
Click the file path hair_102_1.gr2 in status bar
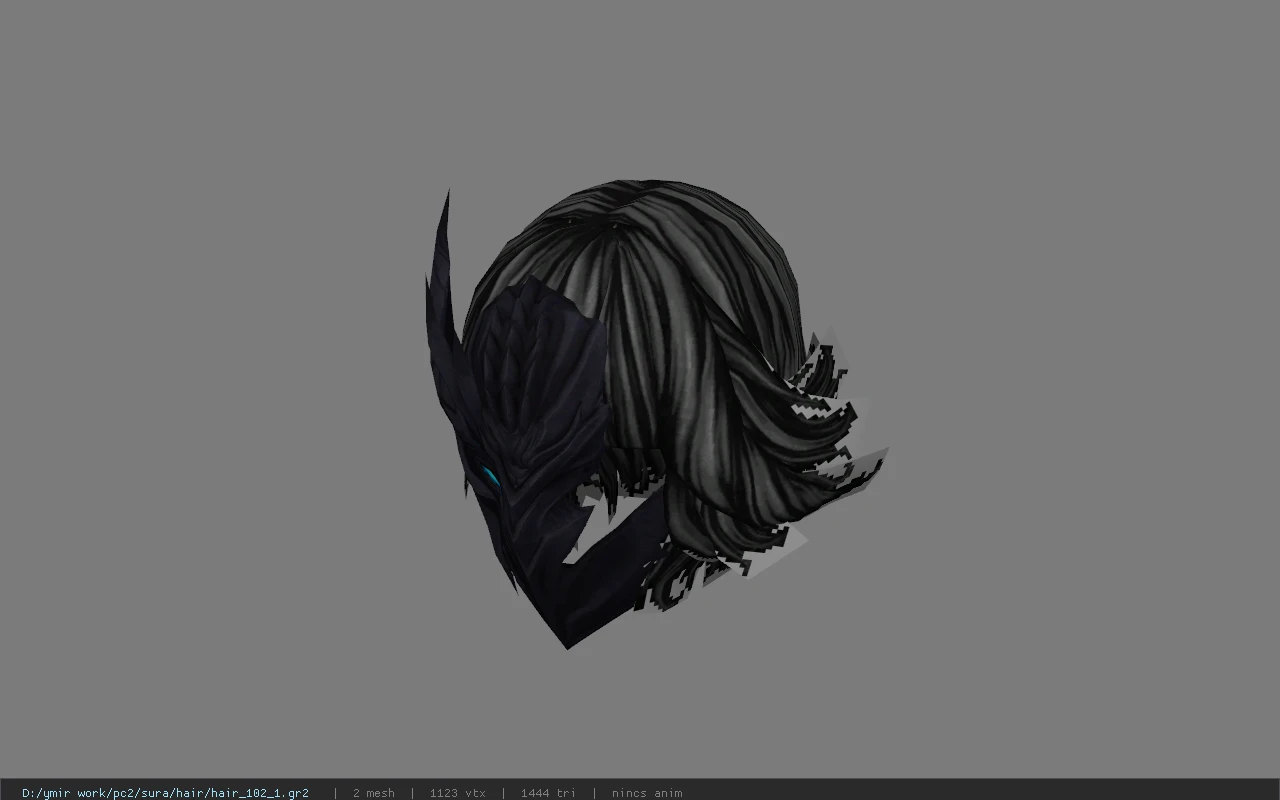coord(165,793)
